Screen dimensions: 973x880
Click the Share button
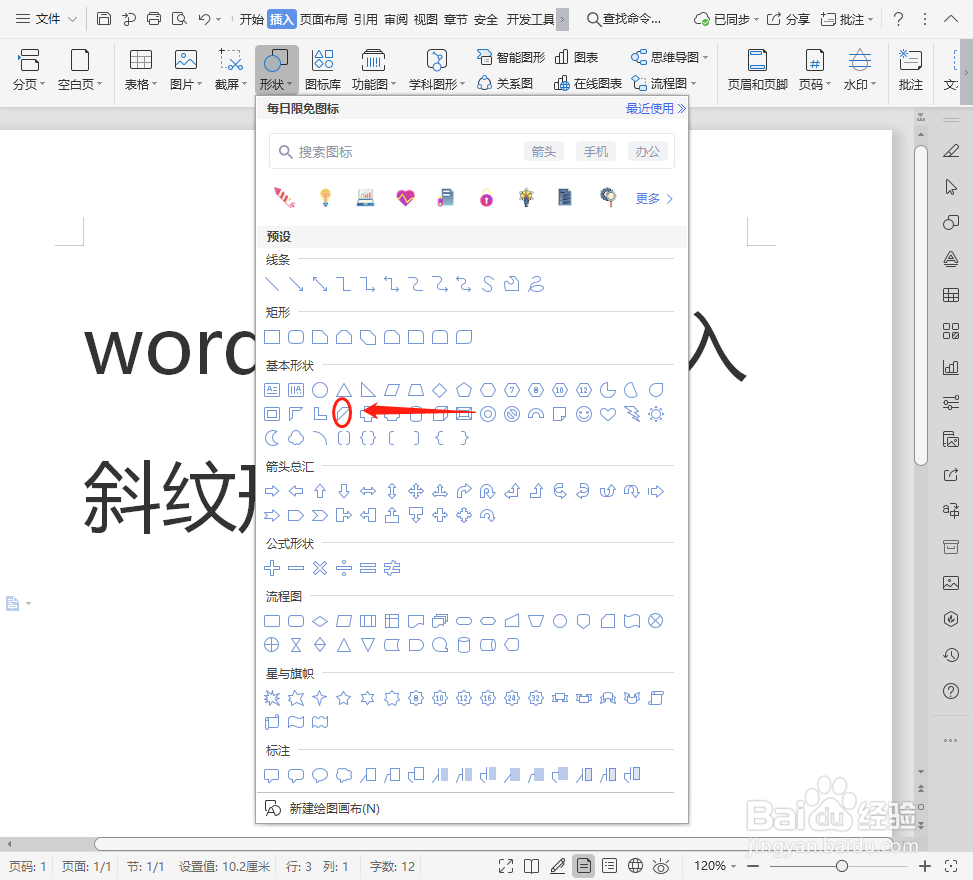788,19
